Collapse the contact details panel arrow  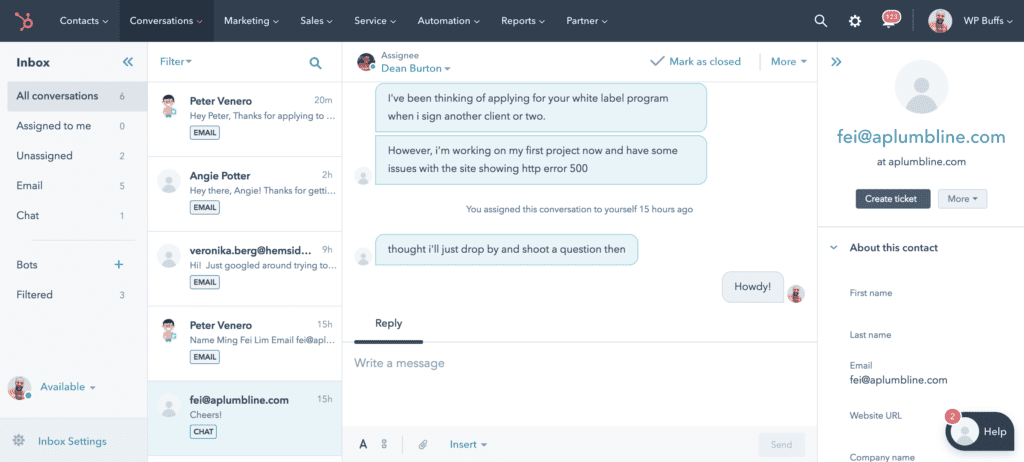pyautogui.click(x=836, y=62)
